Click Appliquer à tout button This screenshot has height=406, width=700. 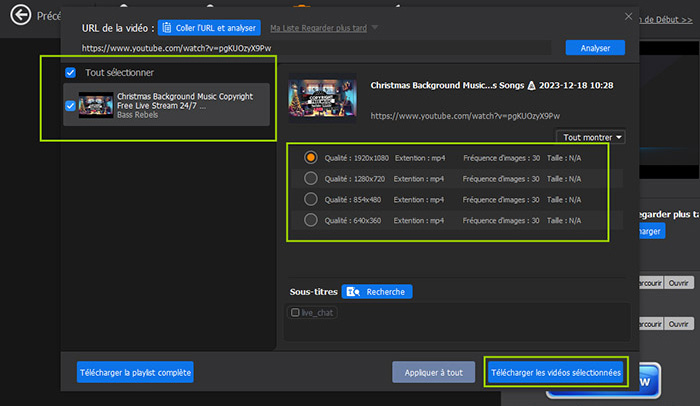433,372
